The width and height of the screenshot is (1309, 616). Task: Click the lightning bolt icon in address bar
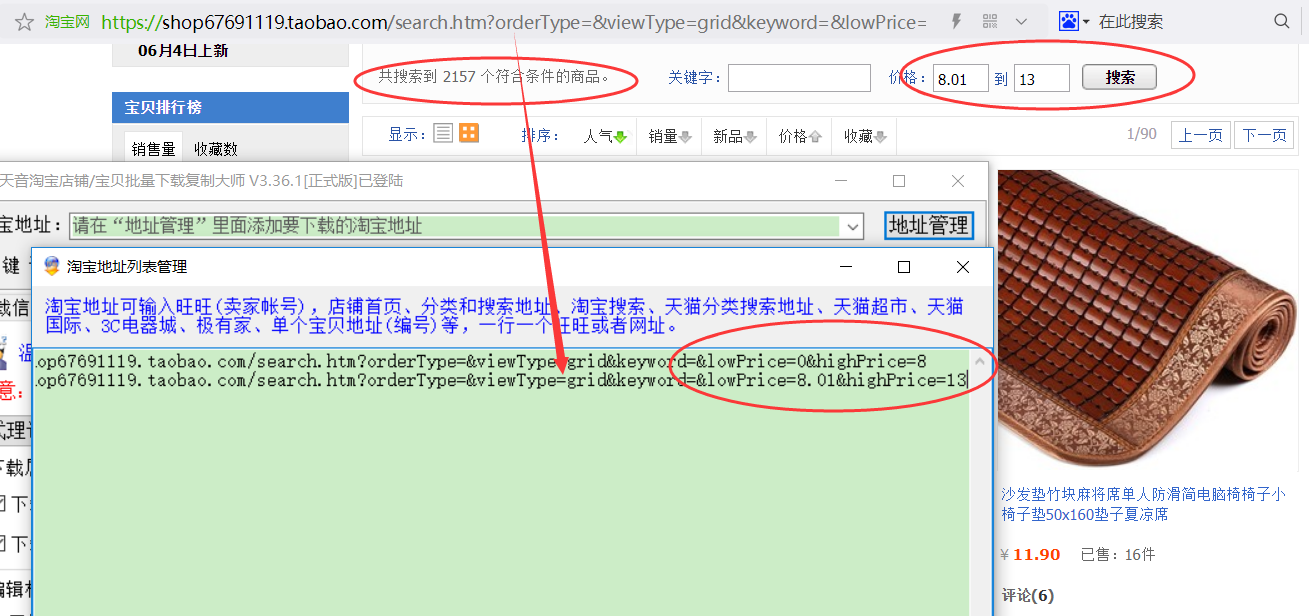(956, 22)
